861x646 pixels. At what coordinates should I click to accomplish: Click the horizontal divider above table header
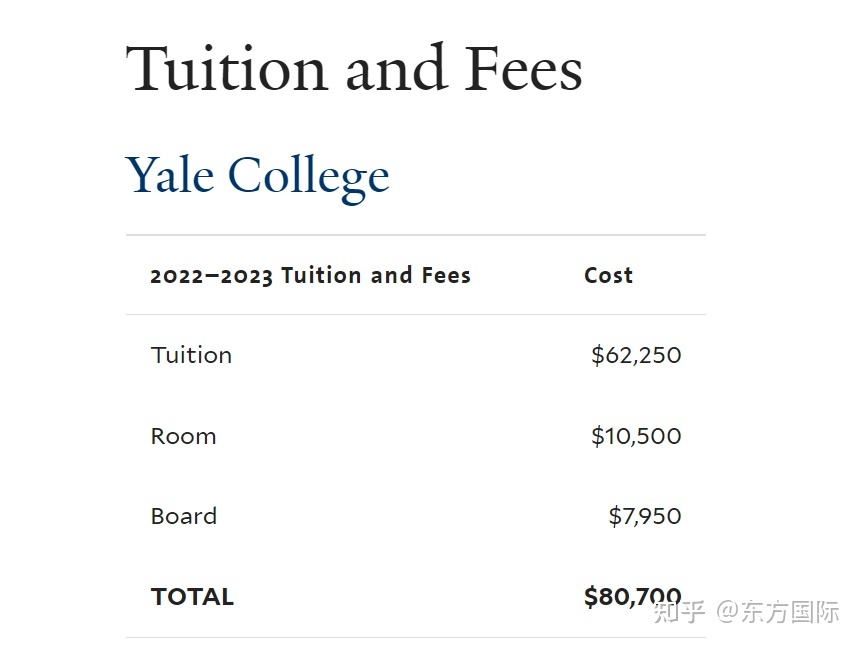pyautogui.click(x=416, y=235)
